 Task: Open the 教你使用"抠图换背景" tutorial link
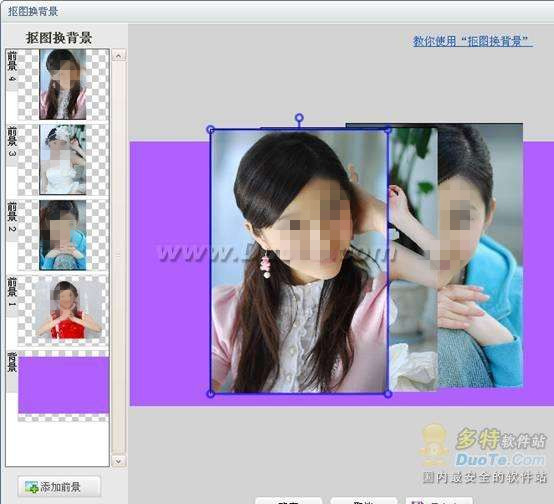473,41
